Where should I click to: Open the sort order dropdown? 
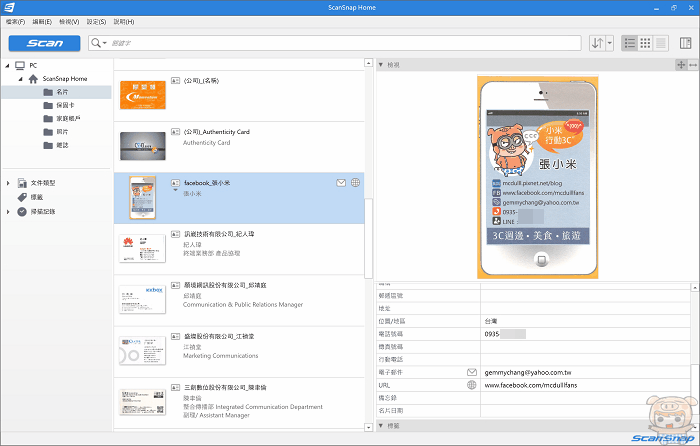coord(601,43)
